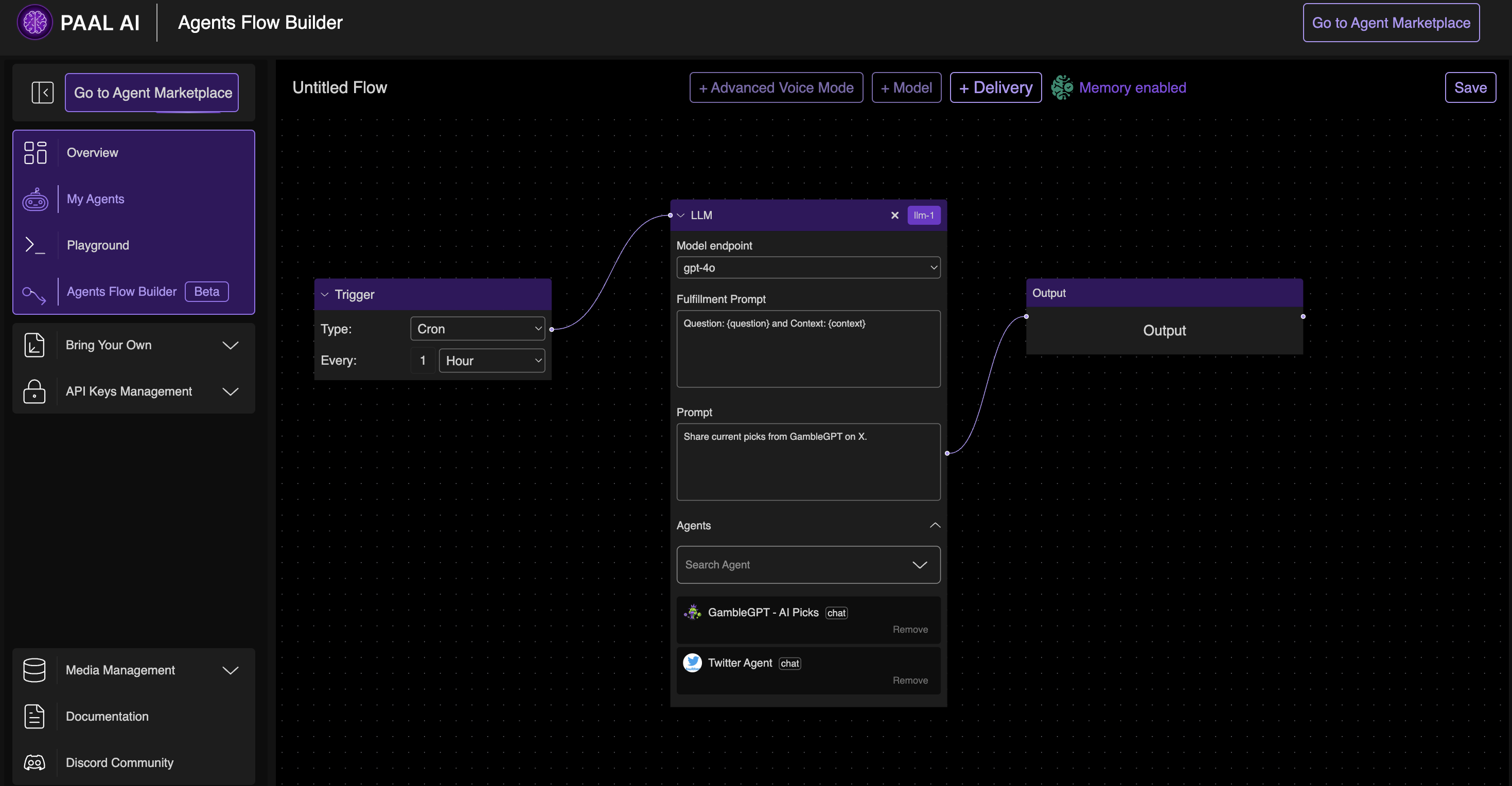Click the + Delivery button
1512x786 pixels.
coord(995,88)
